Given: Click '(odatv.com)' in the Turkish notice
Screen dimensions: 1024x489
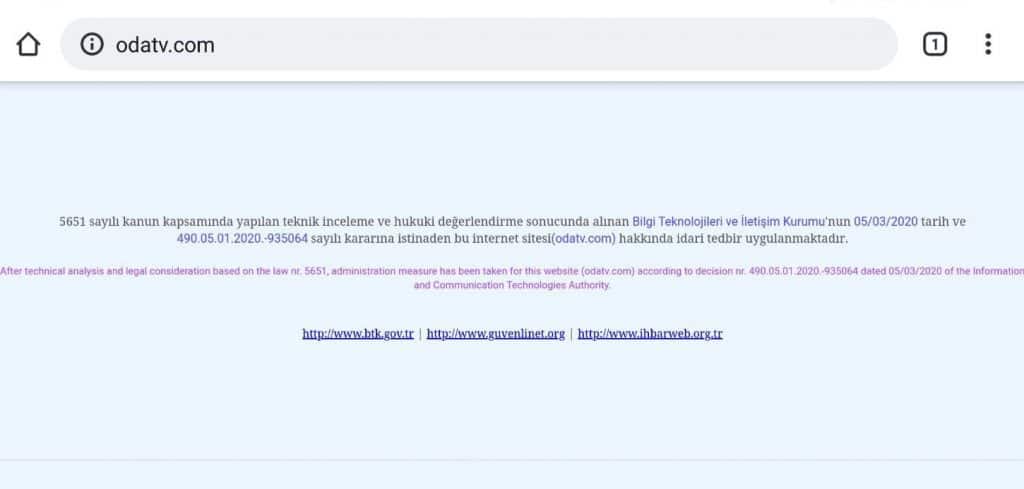Looking at the screenshot, I should tap(583, 238).
